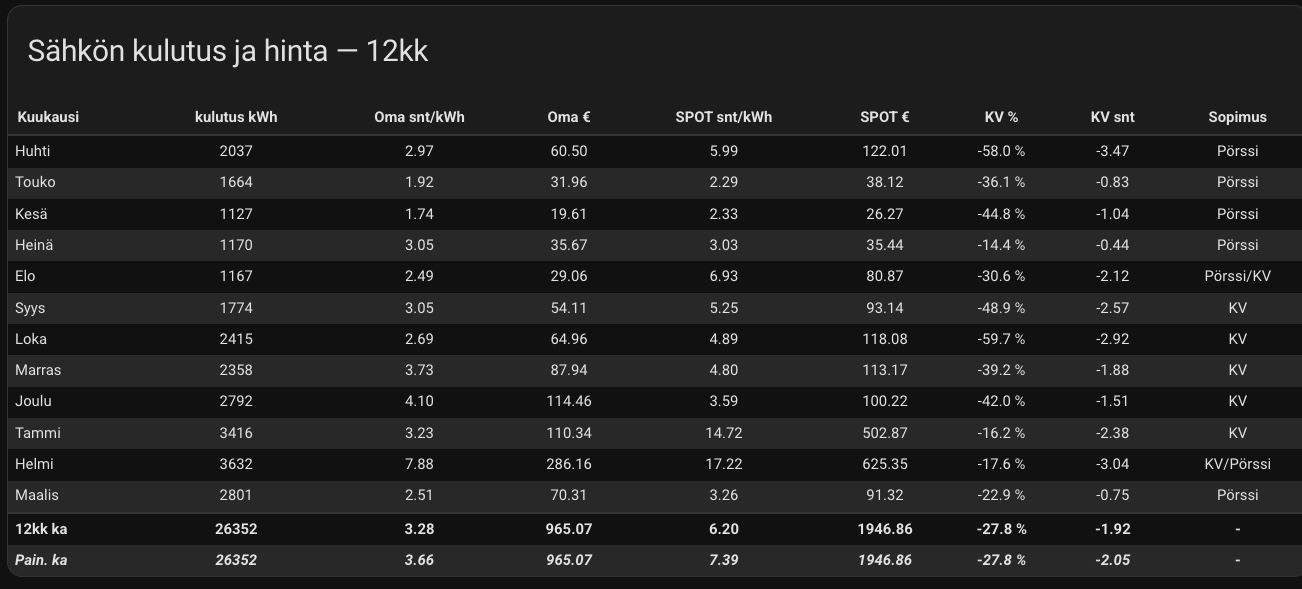
Task: Click the 'SPOT snt/kWh' column header
Action: point(723,117)
